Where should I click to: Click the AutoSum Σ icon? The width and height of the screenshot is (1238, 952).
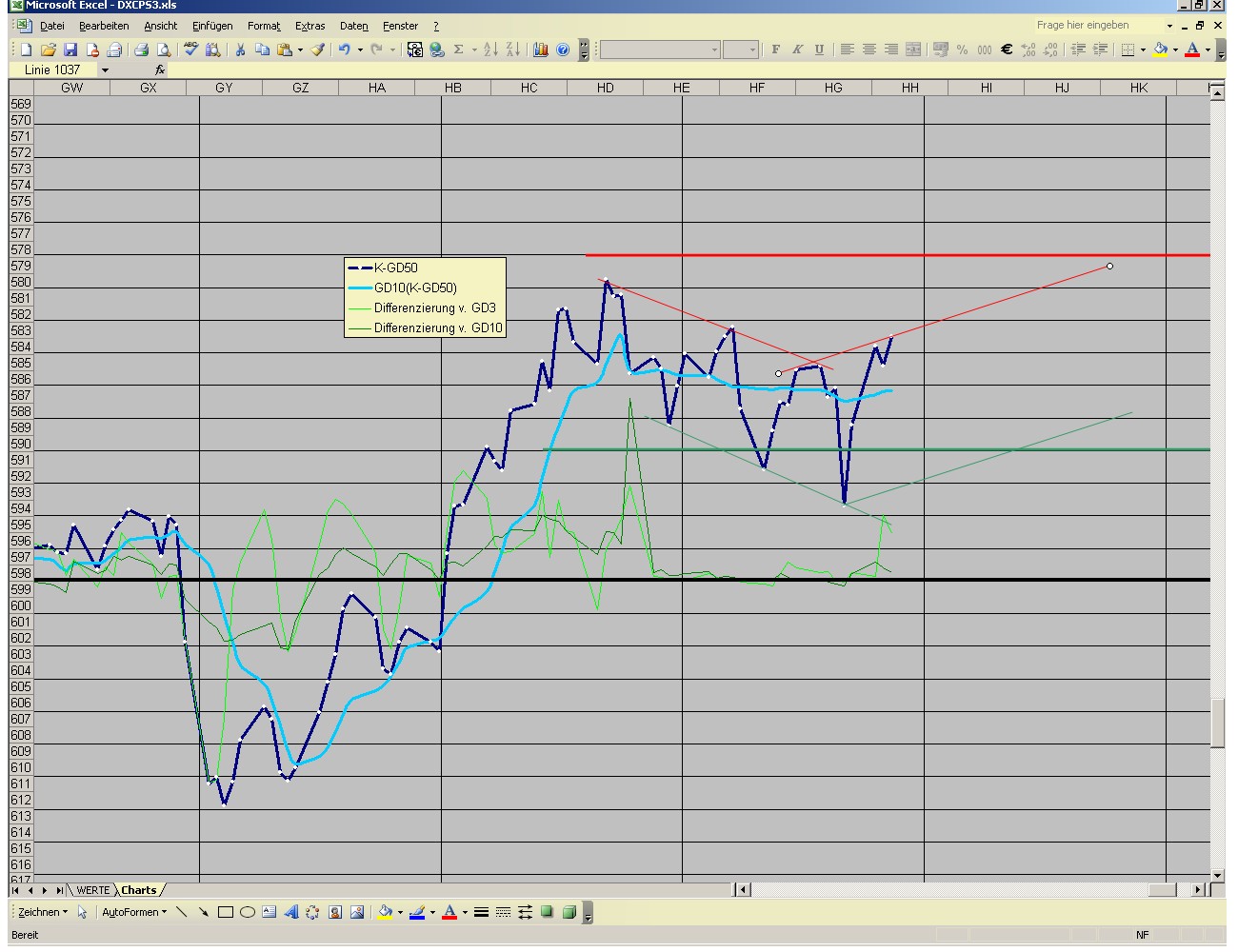coord(458,50)
